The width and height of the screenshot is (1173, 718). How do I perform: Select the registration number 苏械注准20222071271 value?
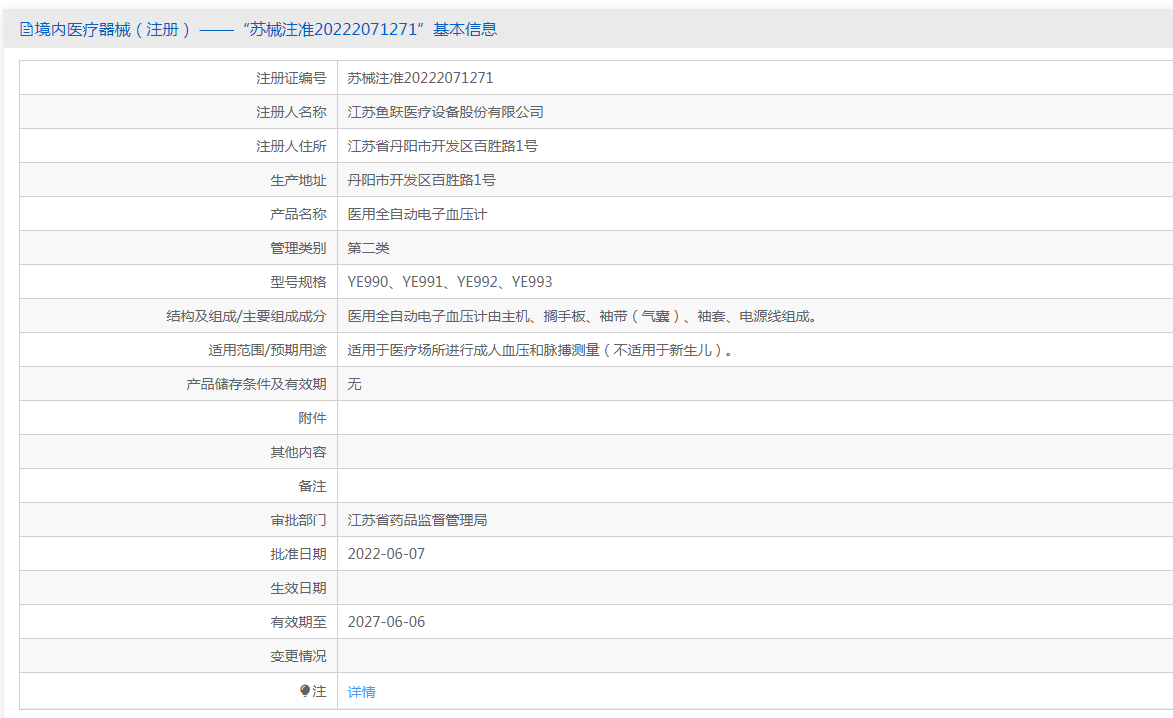tap(420, 78)
